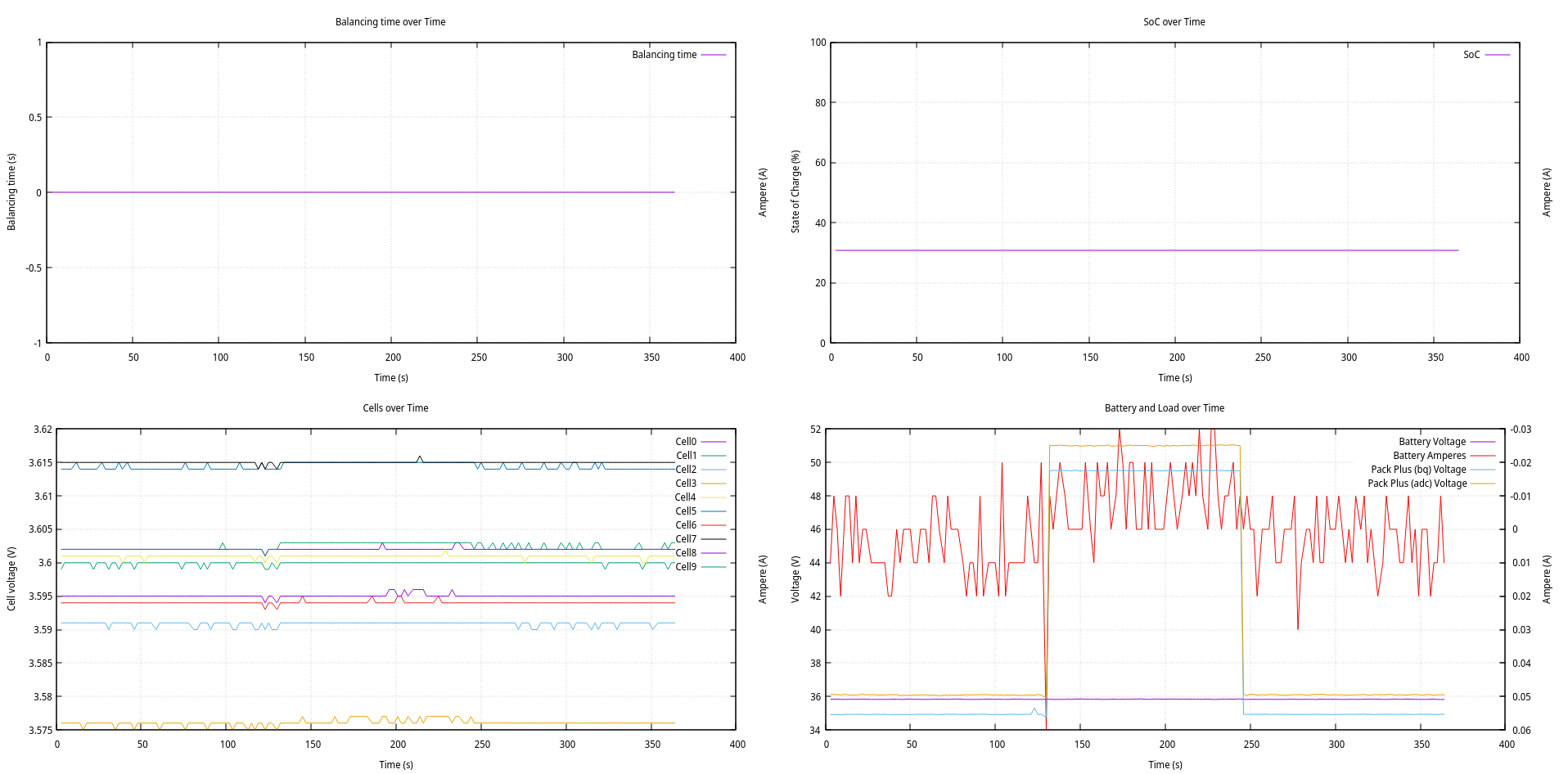
Task: Click the Cell1 legend label
Action: click(686, 456)
